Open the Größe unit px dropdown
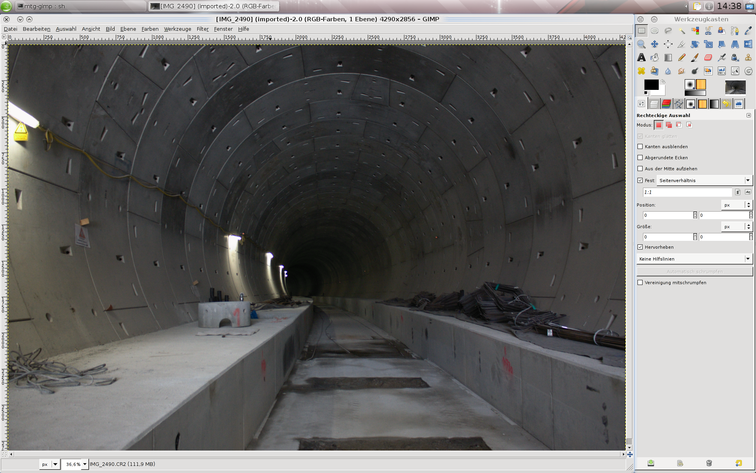Screen dimensions: 756x473 pos(737,226)
